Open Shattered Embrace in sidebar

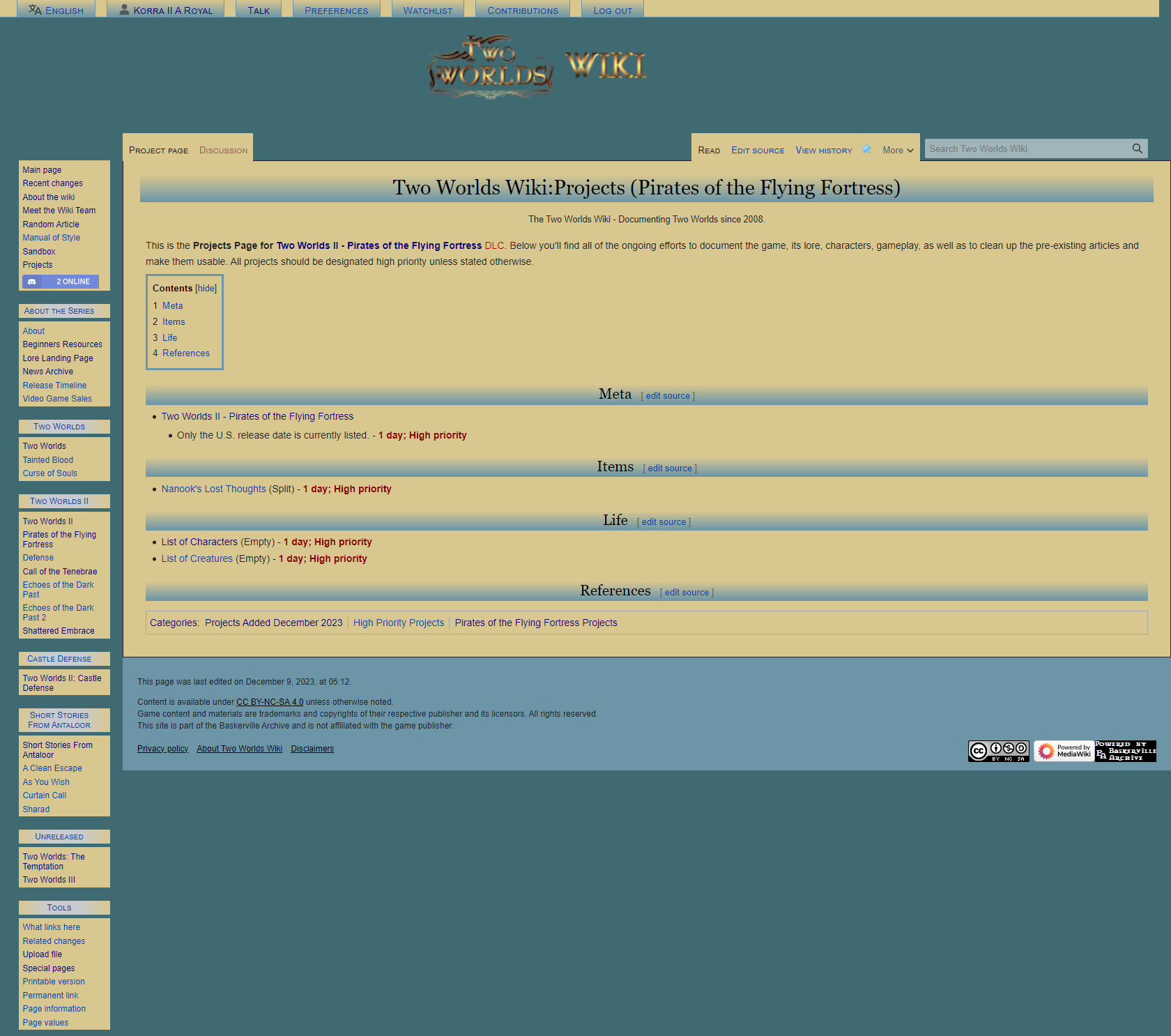click(59, 631)
